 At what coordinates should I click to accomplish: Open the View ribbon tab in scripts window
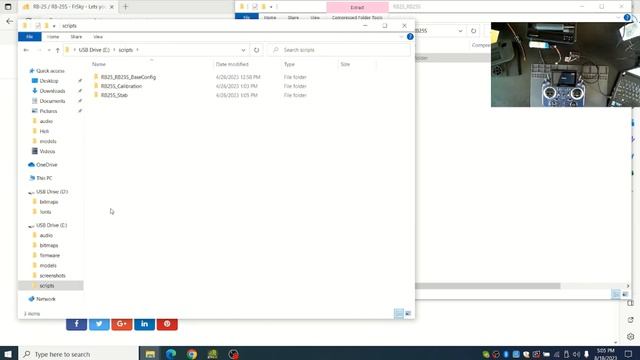point(98,37)
